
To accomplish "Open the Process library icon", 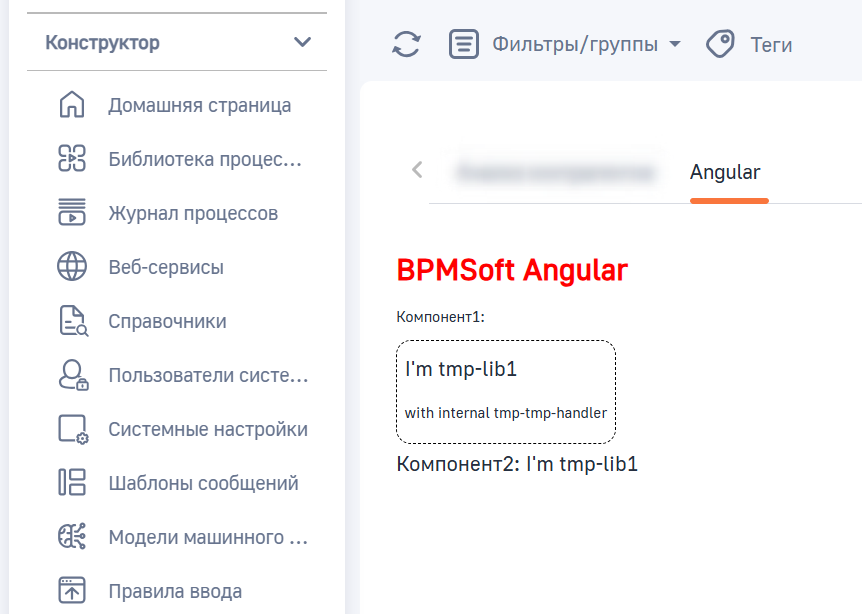I will point(72,159).
